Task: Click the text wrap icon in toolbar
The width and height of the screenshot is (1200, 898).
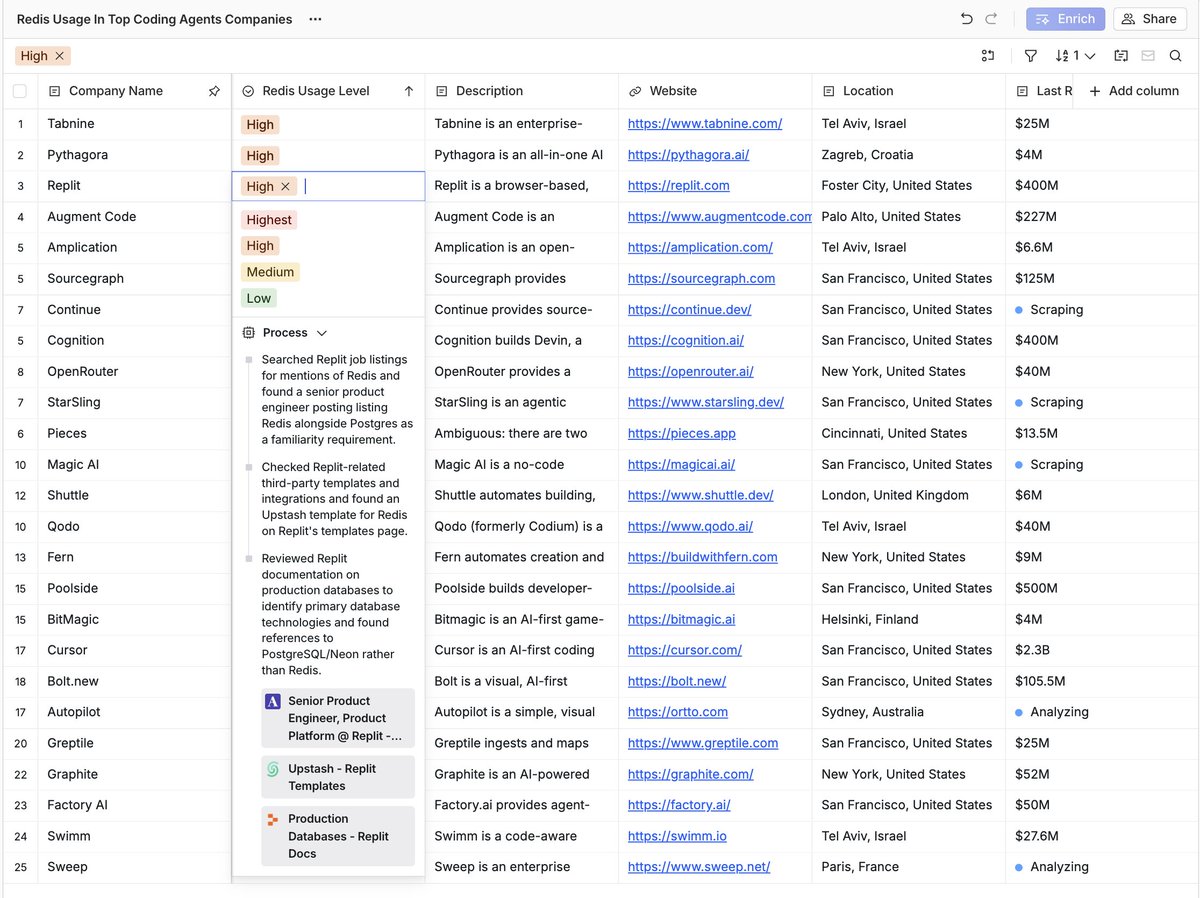Action: tap(1121, 56)
